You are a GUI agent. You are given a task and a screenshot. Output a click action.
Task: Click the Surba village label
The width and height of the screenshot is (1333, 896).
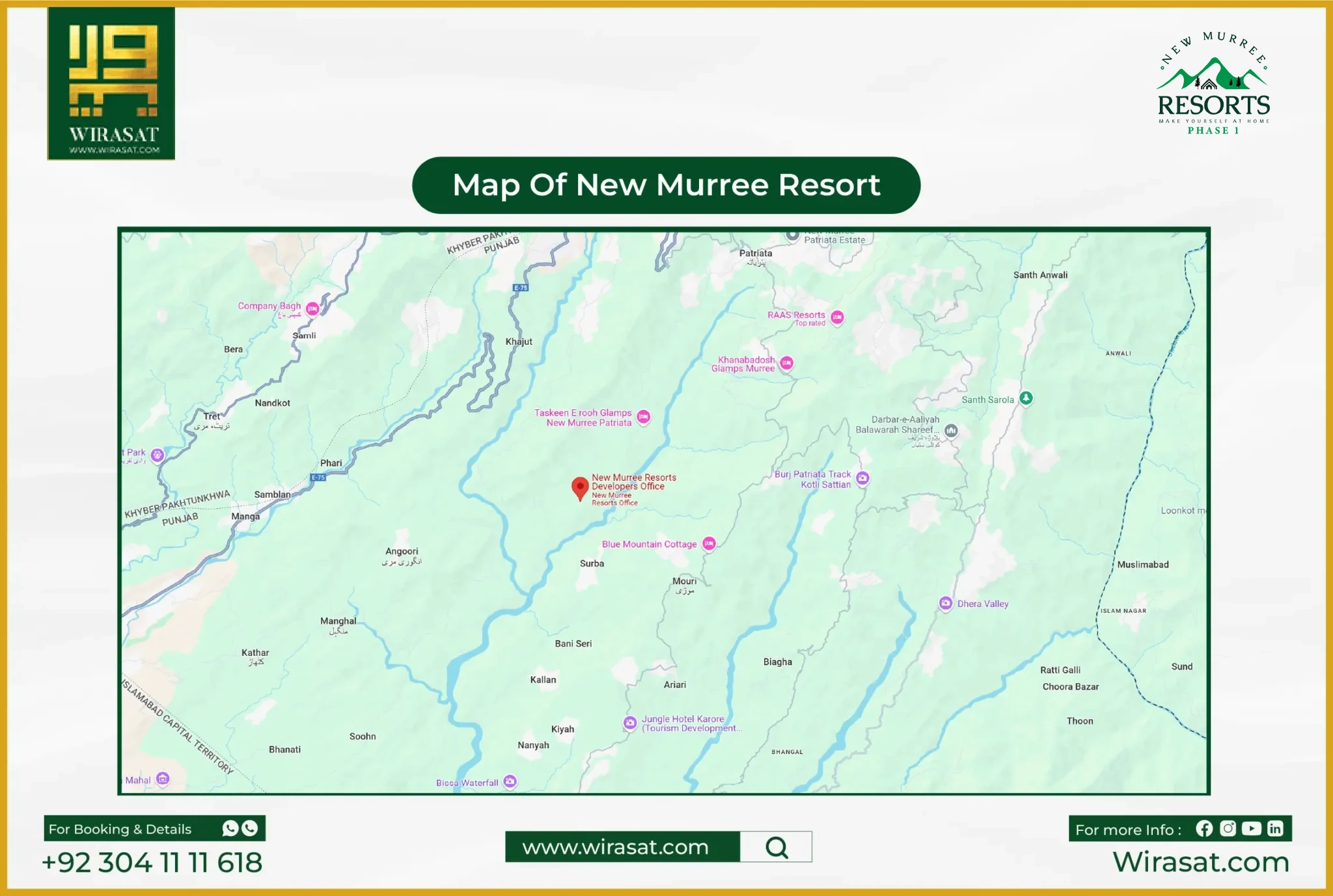point(592,563)
